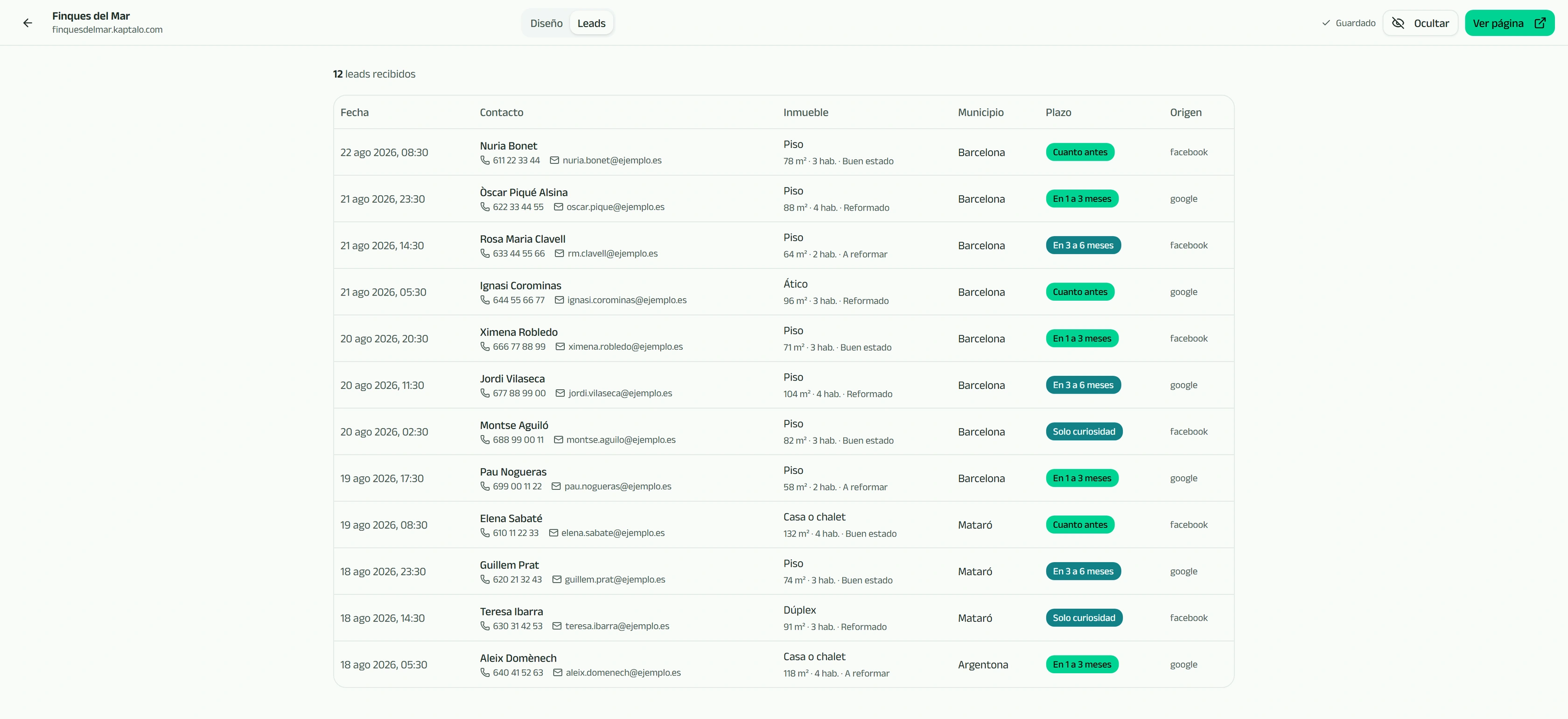Click the Contacto column header
Viewport: 1568px width, 719px height.
coord(501,113)
